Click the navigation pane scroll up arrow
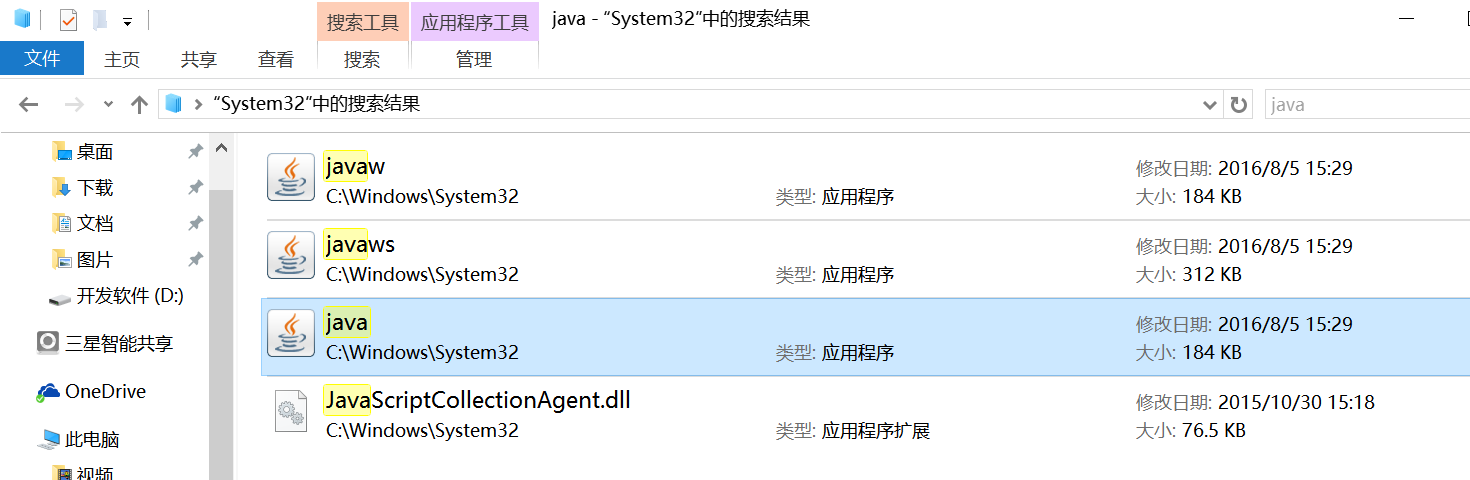Viewport: 1470px width, 480px height. click(x=221, y=148)
